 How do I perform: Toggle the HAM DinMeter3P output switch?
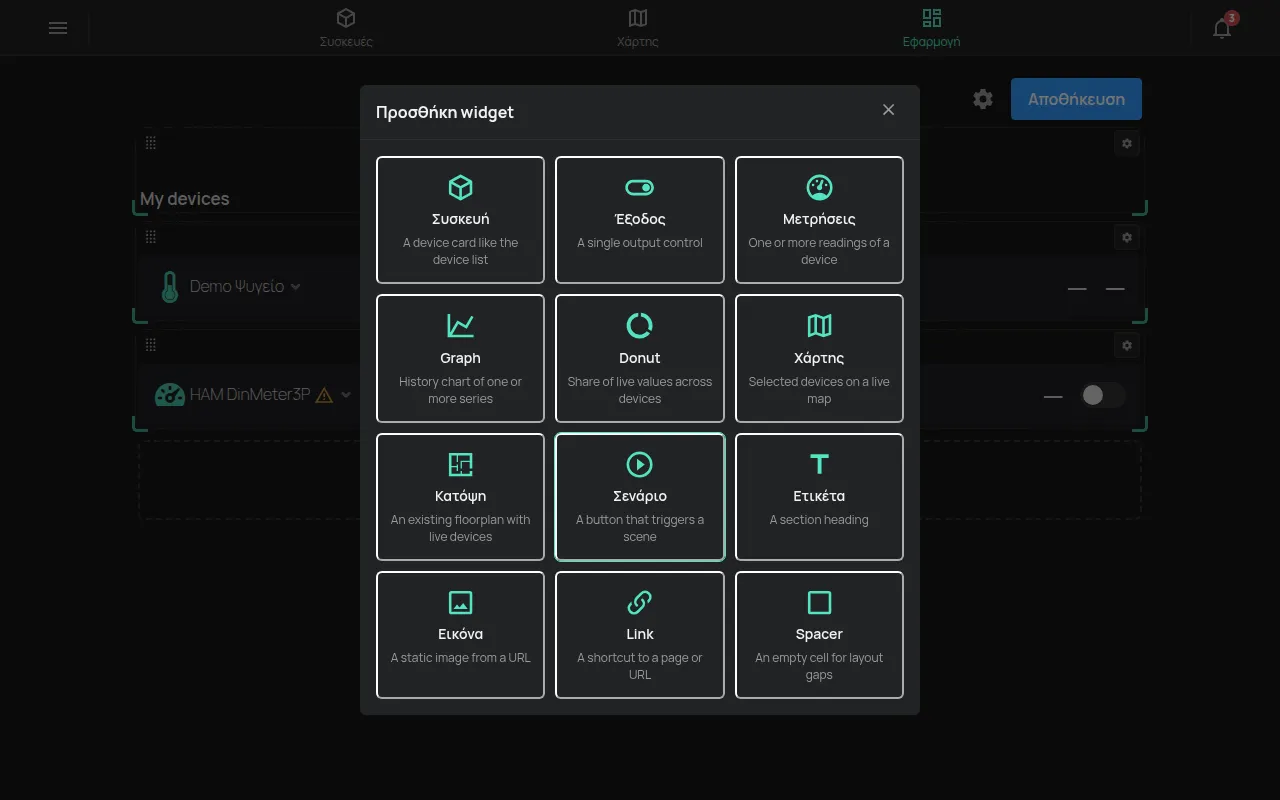pos(1103,395)
